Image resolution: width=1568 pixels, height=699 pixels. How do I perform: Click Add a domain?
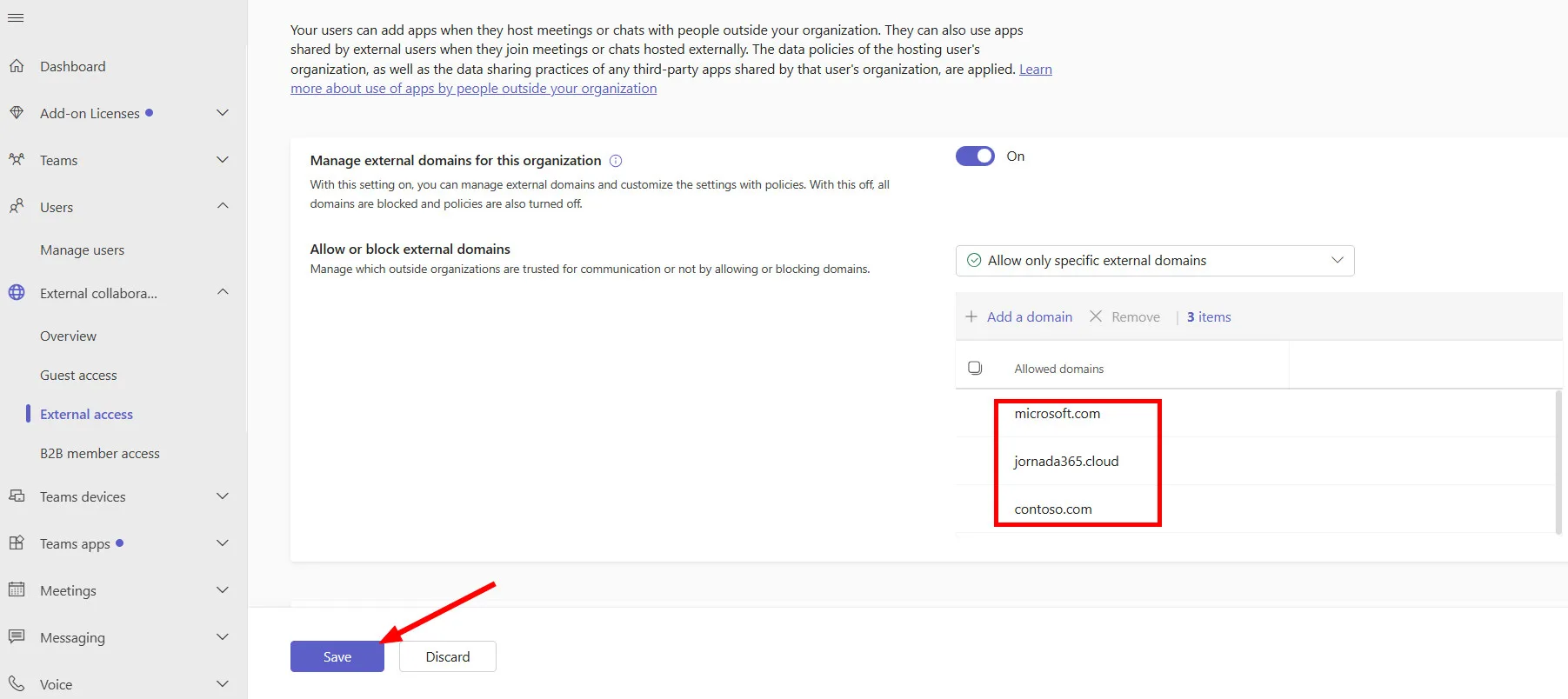click(x=1018, y=317)
